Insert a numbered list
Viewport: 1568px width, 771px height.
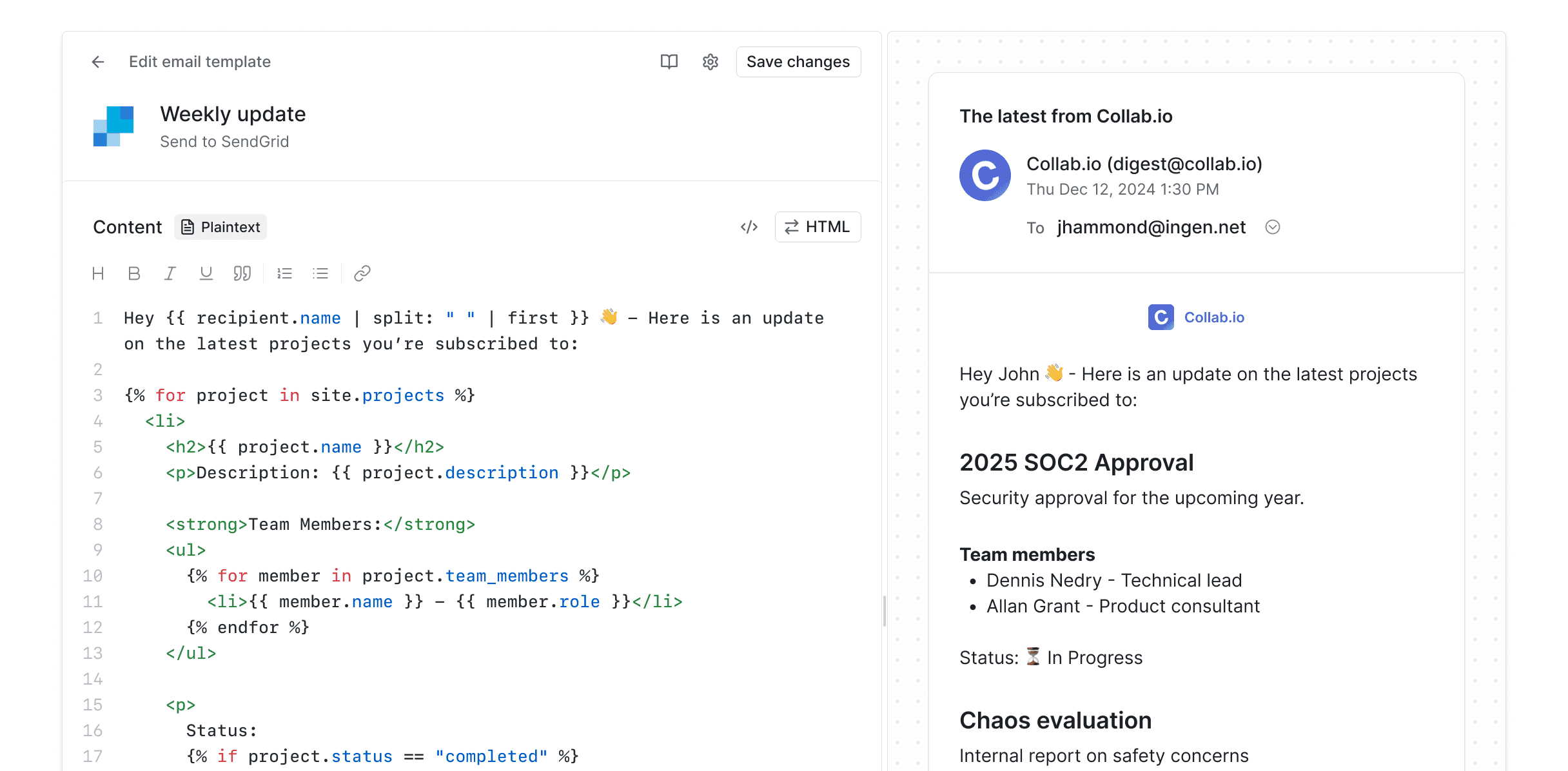[x=284, y=273]
